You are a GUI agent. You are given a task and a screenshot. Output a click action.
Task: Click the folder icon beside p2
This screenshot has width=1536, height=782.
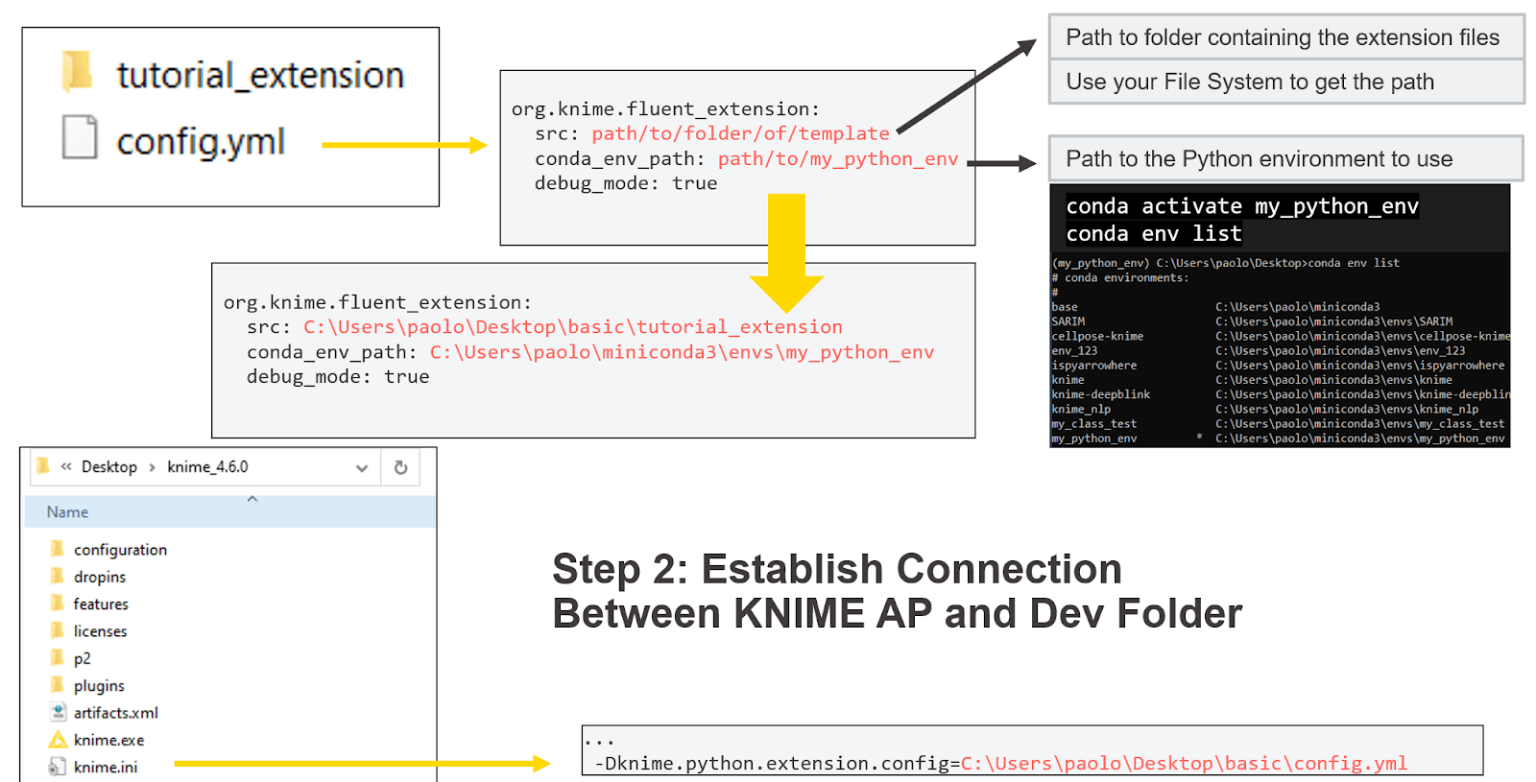pyautogui.click(x=57, y=658)
